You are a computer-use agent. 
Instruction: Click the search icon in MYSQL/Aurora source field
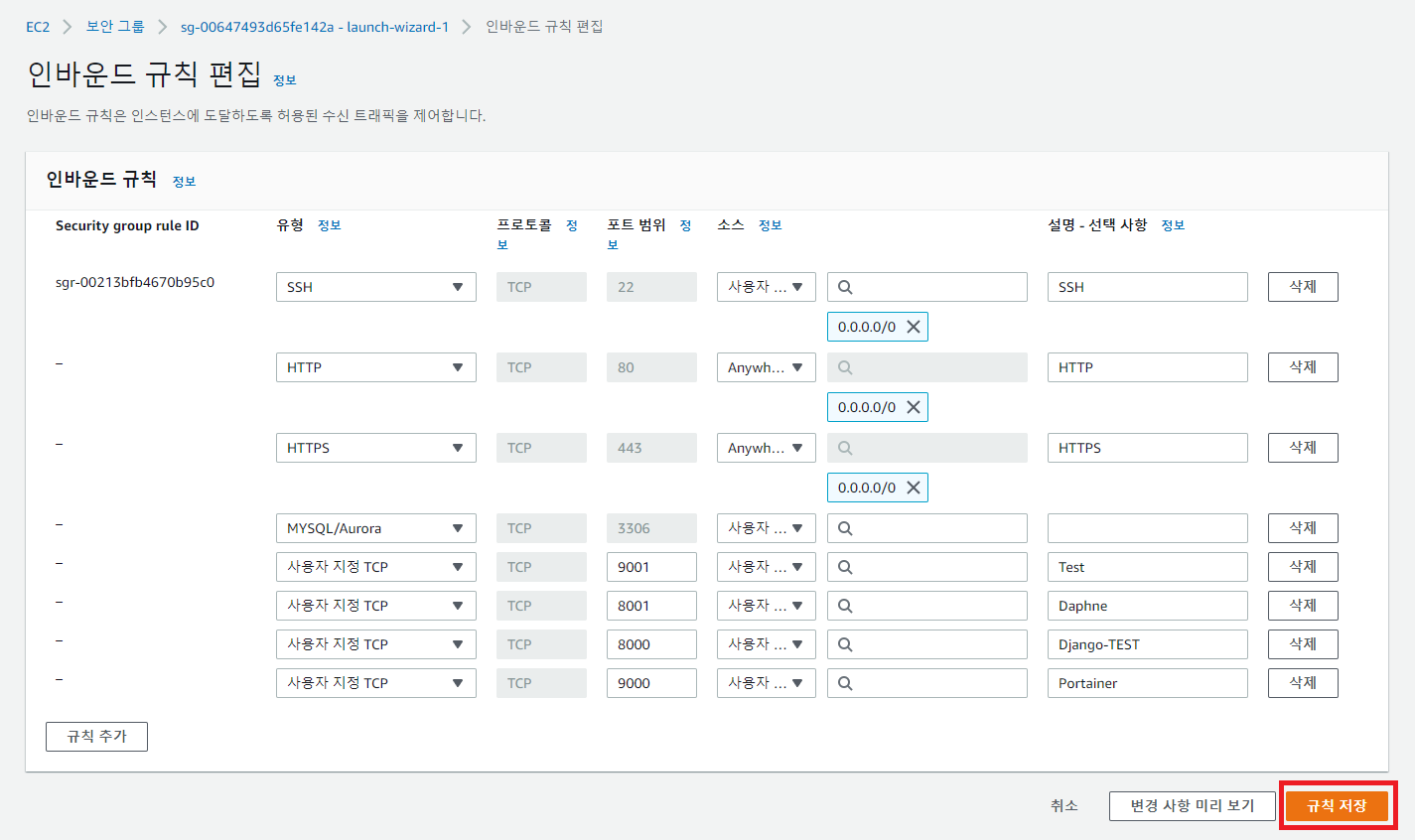tap(845, 528)
